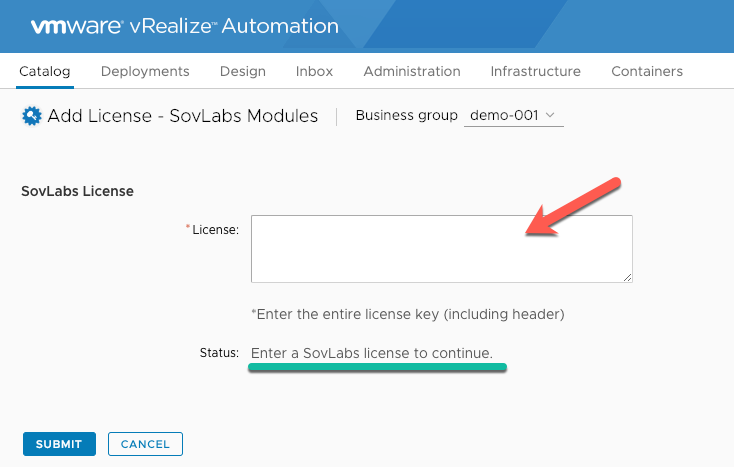This screenshot has width=734, height=467.
Task: Click the CANCEL button
Action: [145, 444]
